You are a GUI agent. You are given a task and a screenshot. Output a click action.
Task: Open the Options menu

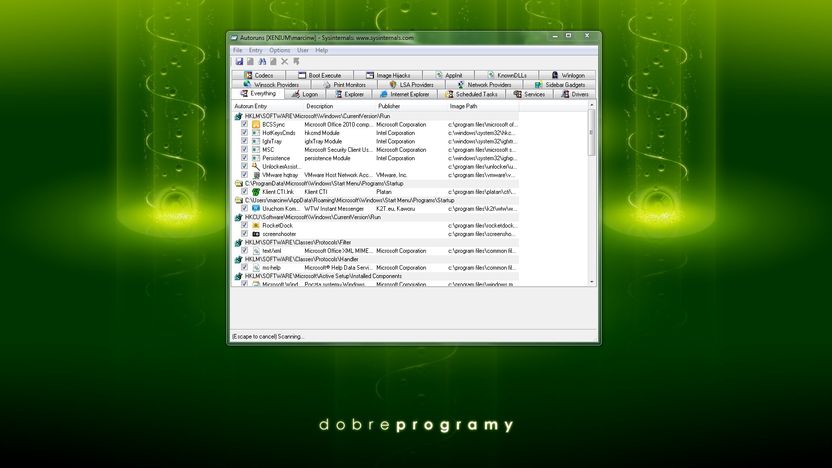point(280,50)
